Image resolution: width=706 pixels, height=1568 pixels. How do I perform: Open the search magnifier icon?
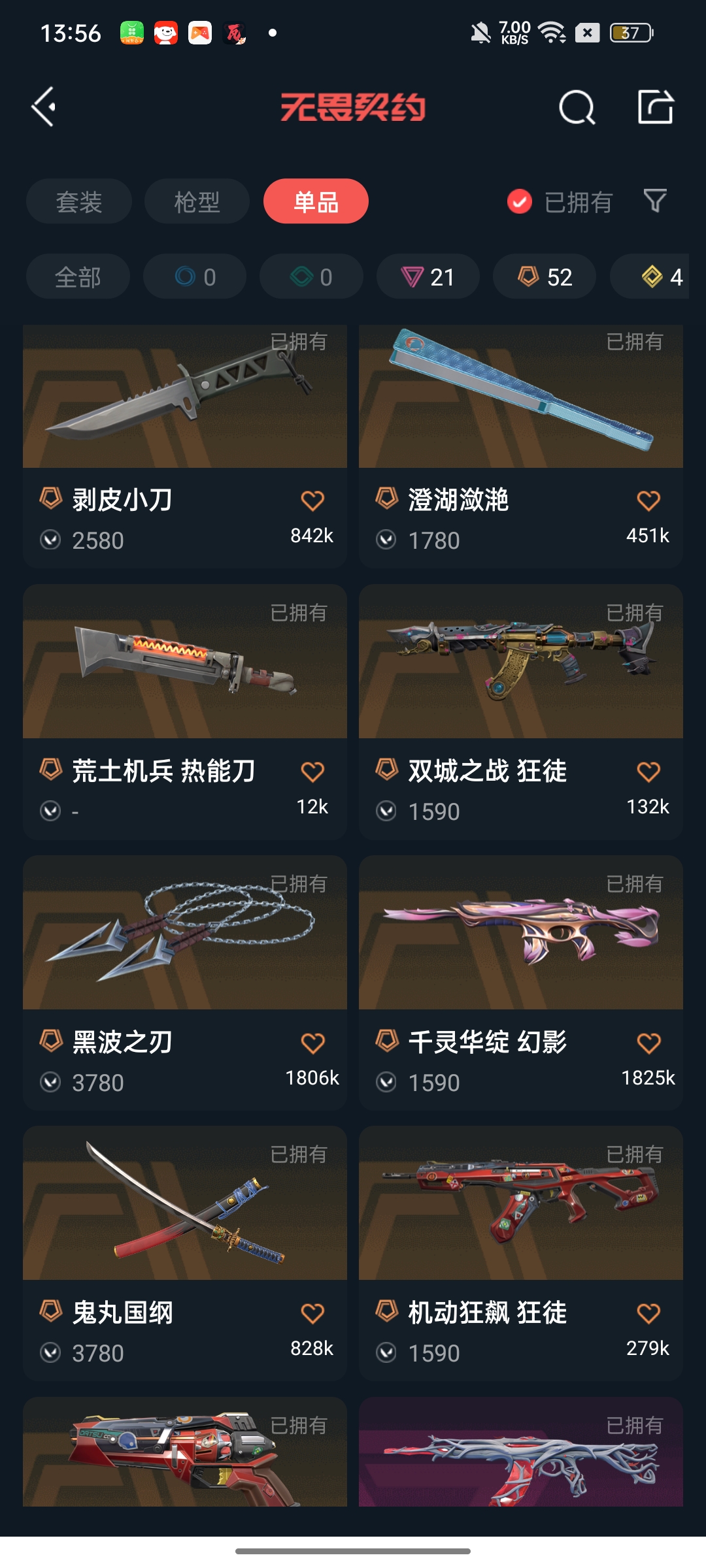point(577,107)
